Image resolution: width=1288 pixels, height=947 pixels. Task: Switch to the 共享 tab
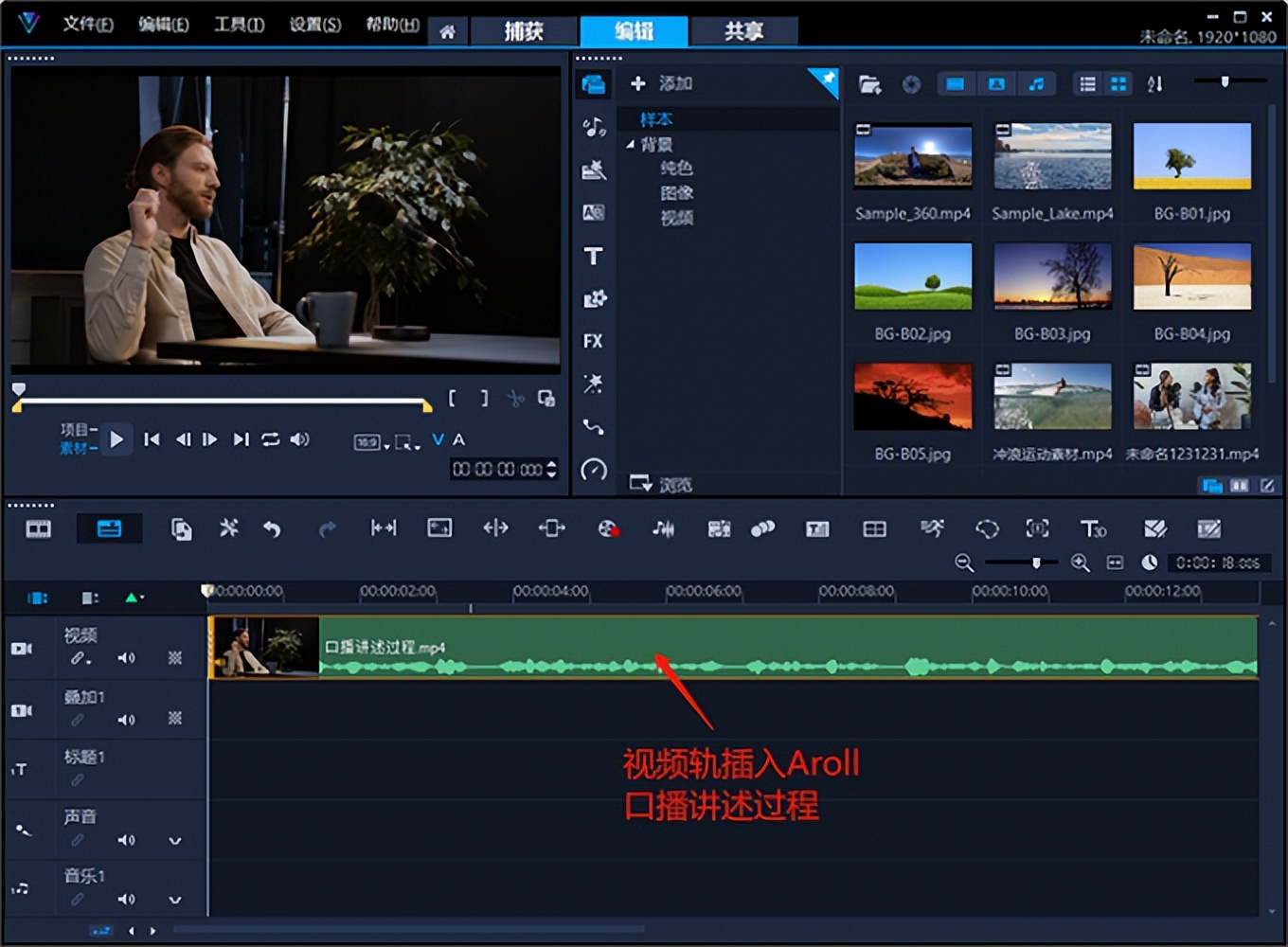[743, 31]
